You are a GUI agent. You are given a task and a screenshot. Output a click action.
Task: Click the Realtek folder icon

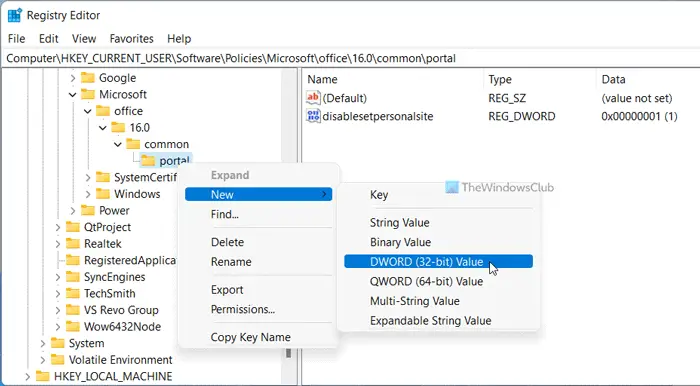pos(73,244)
